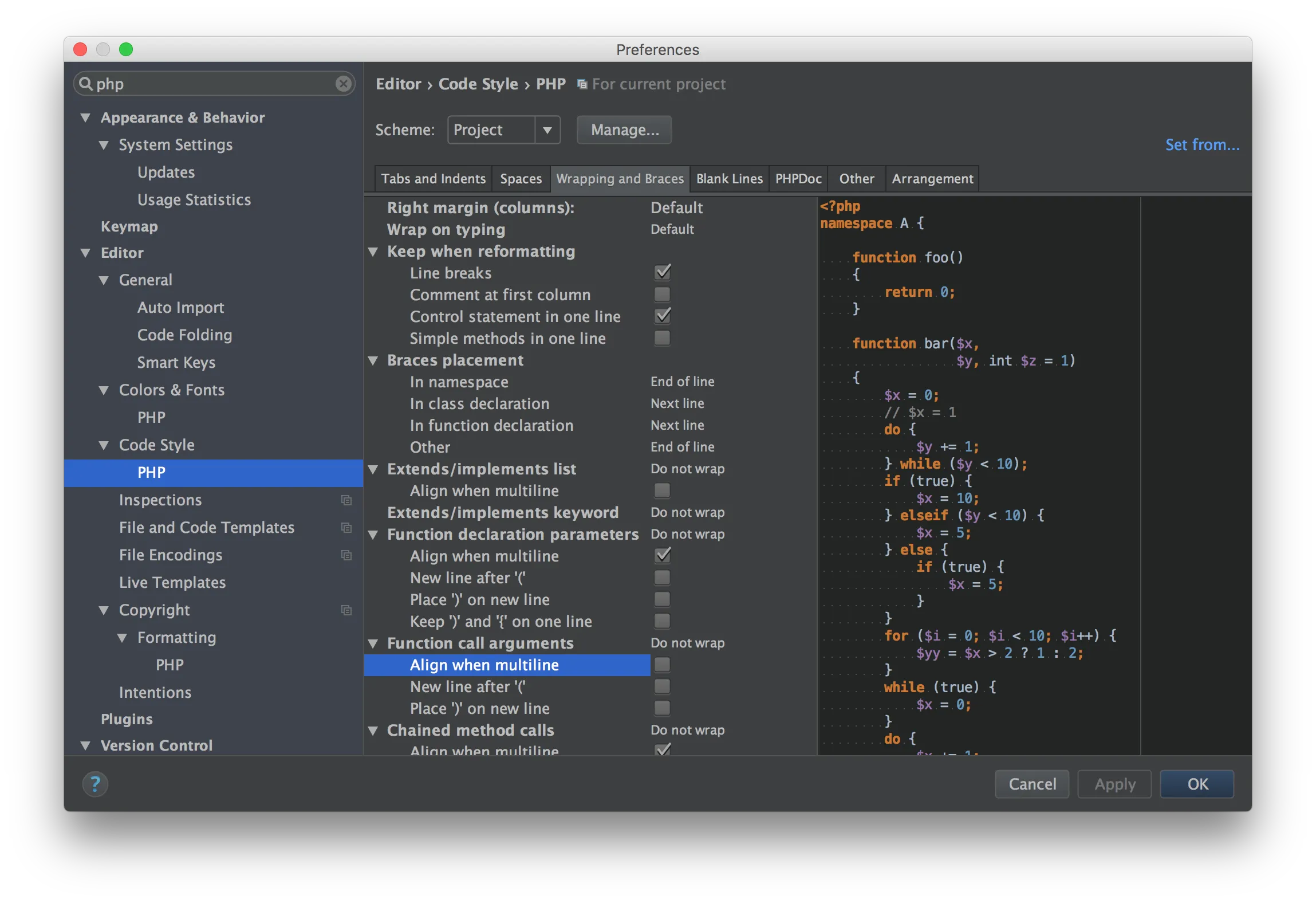This screenshot has height=903, width=1316.
Task: Switch to the 'Tabs and Indents' tab
Action: [433, 179]
